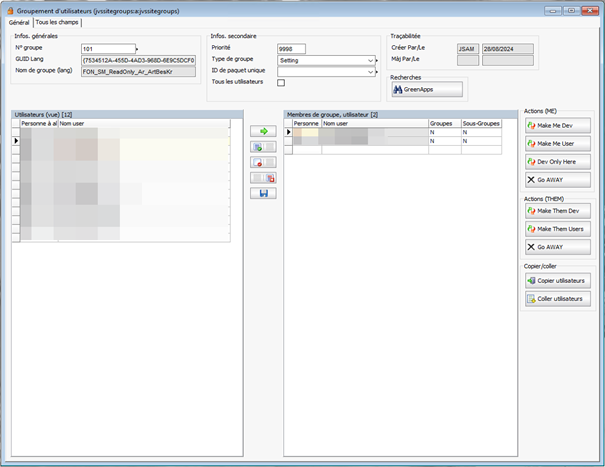Click Copier utilisateurs button
This screenshot has width=605, height=467.
click(x=557, y=280)
